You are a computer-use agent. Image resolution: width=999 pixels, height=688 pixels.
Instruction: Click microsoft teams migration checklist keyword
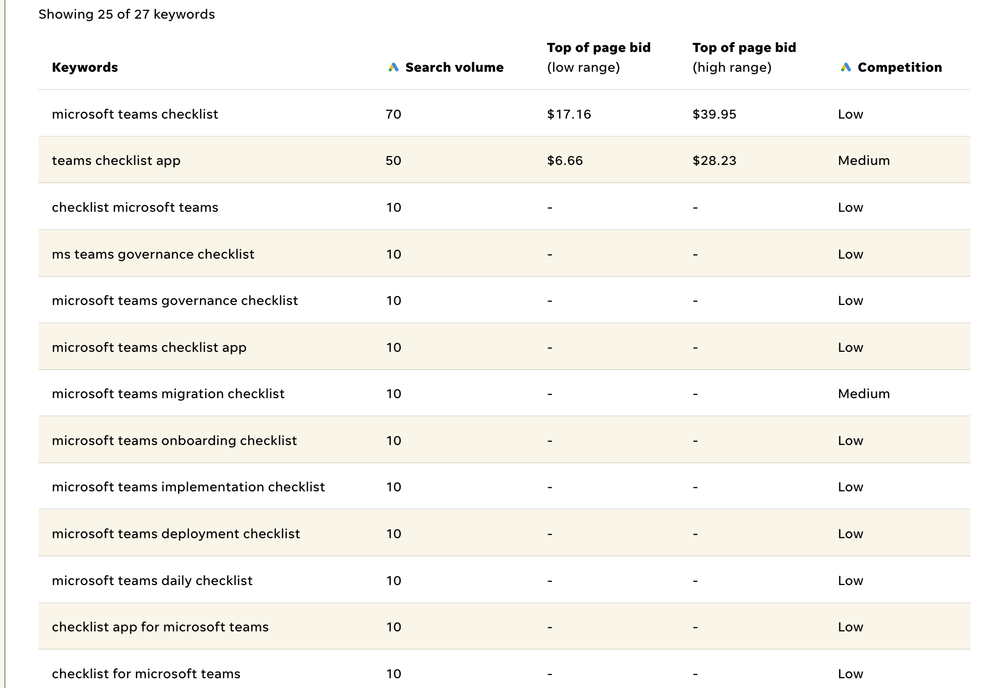tap(168, 394)
